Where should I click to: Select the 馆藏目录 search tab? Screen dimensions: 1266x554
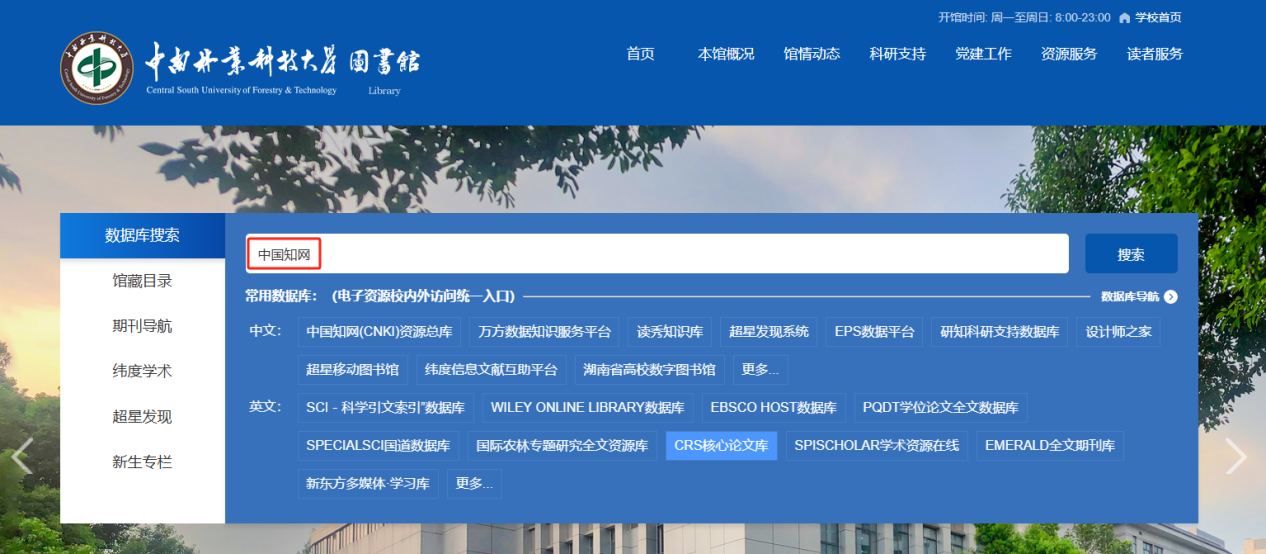coord(142,281)
